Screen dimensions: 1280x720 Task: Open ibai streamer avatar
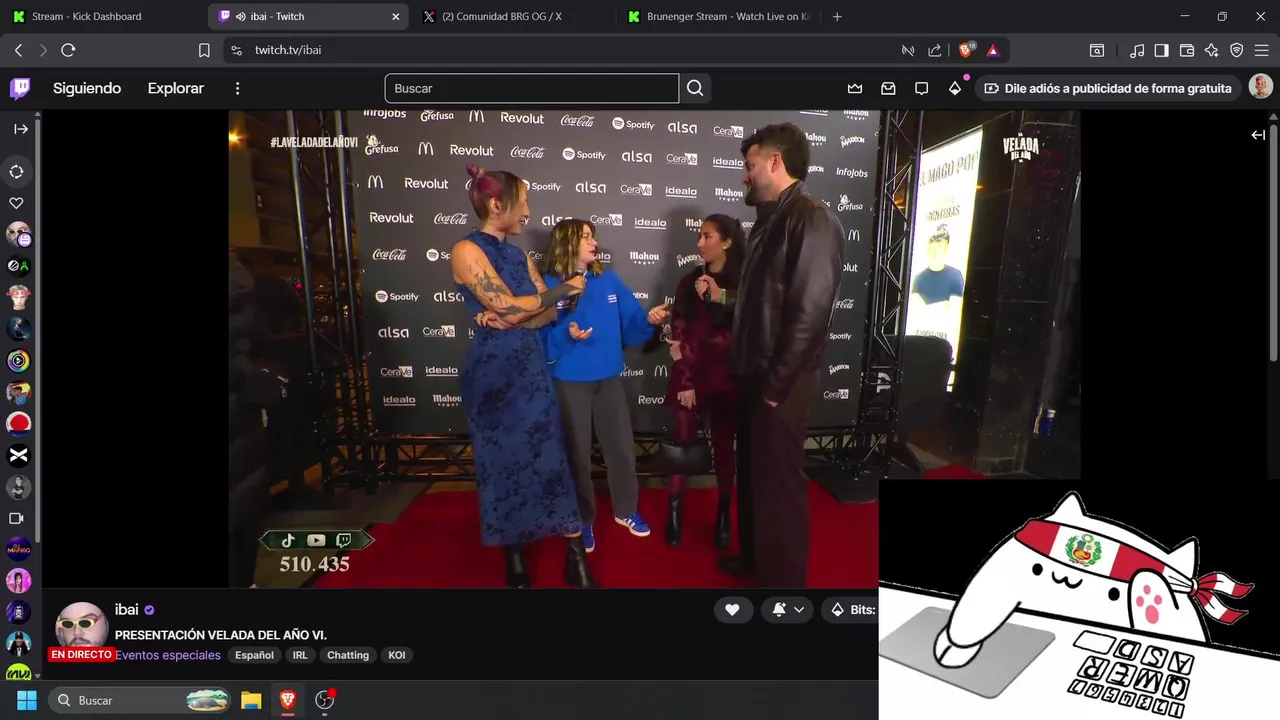[x=80, y=627]
